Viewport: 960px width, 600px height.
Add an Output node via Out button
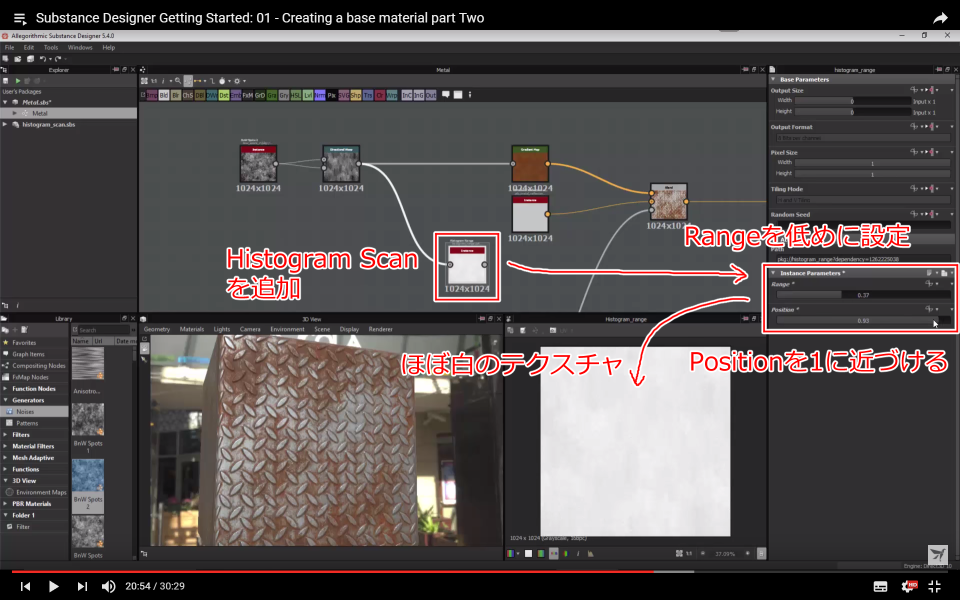(x=431, y=96)
